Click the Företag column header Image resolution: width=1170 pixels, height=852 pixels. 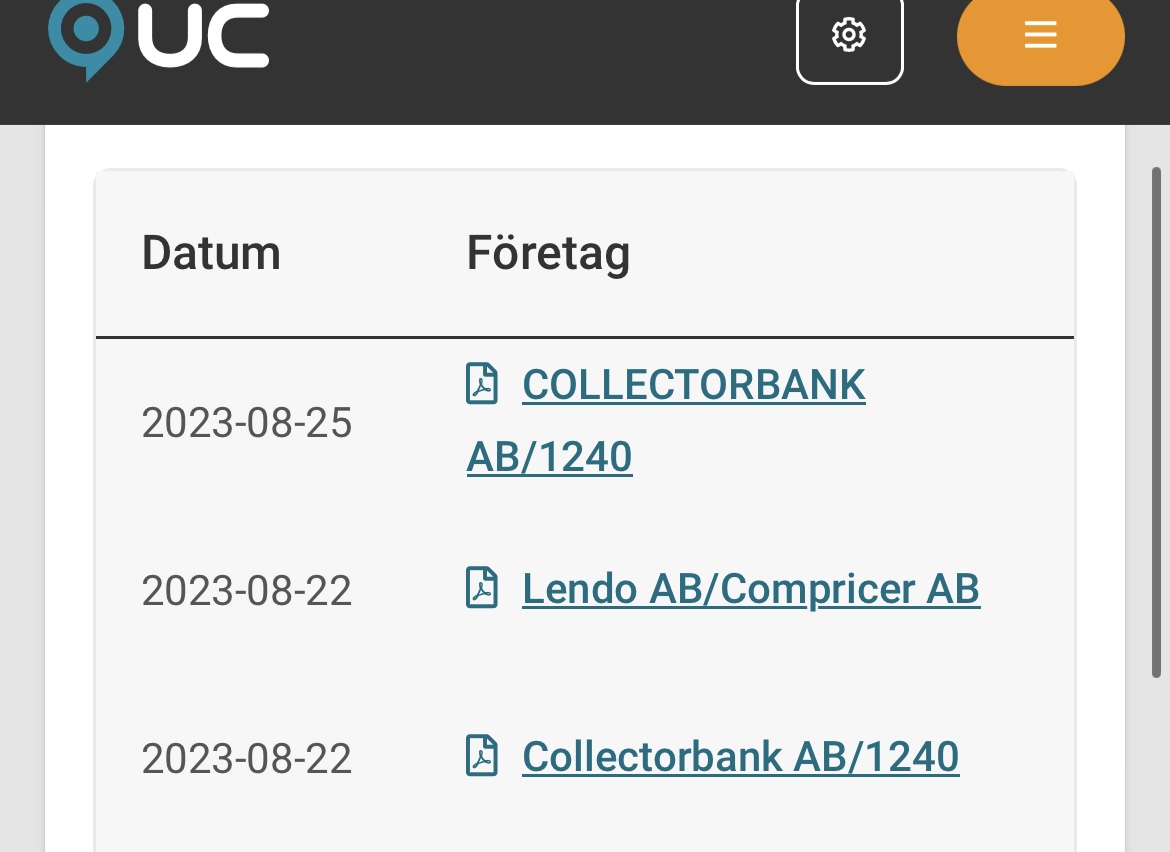click(548, 254)
